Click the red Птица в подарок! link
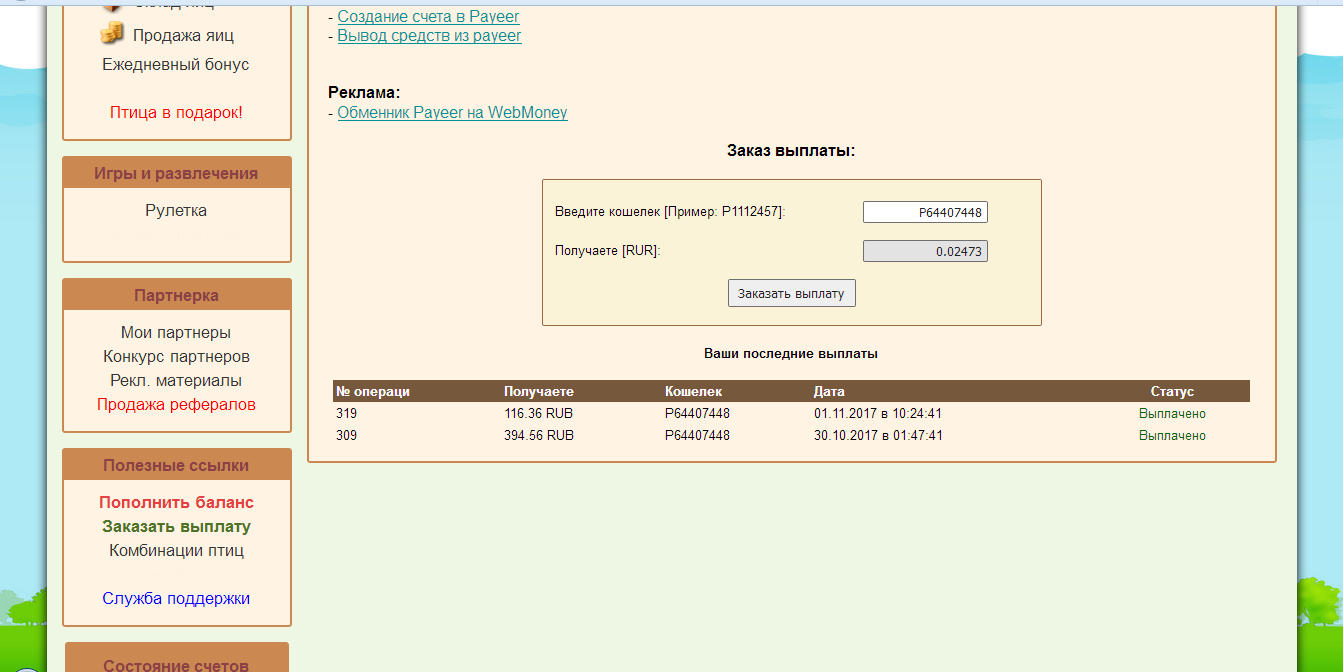Image resolution: width=1343 pixels, height=672 pixels. (176, 112)
